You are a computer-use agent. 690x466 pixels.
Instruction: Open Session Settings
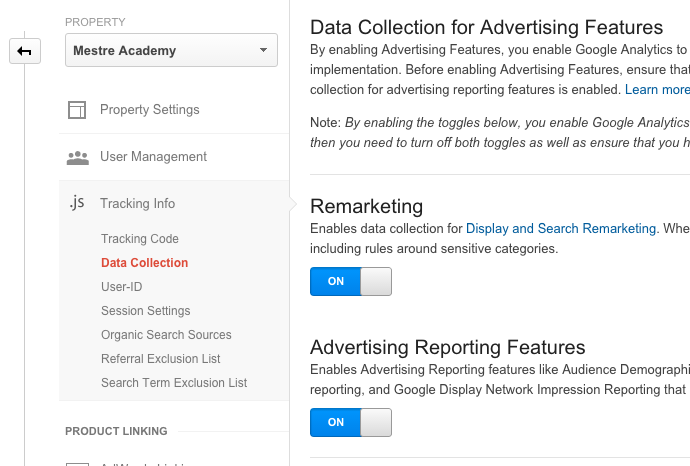point(145,311)
